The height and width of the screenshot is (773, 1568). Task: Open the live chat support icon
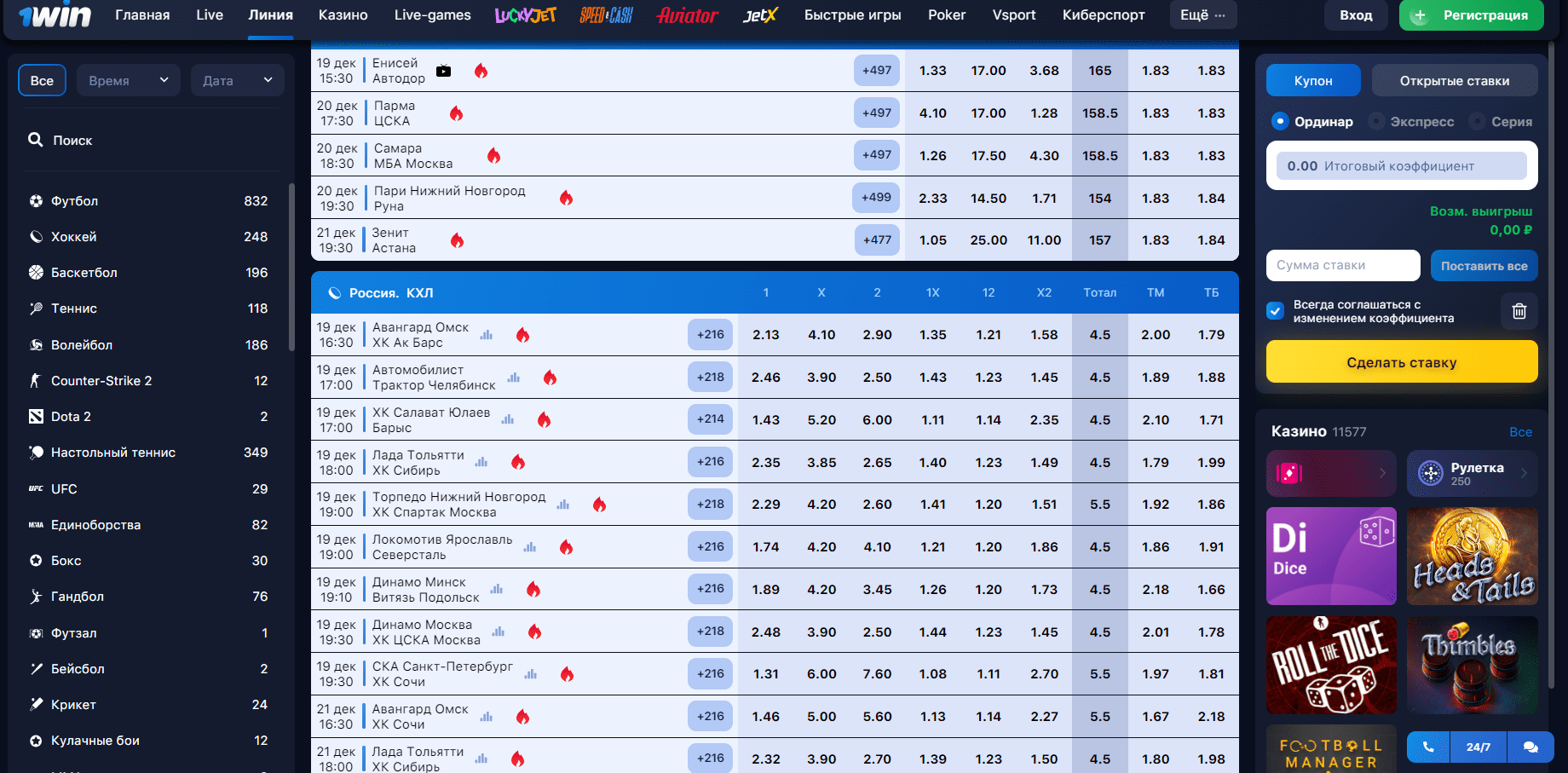[x=1531, y=747]
